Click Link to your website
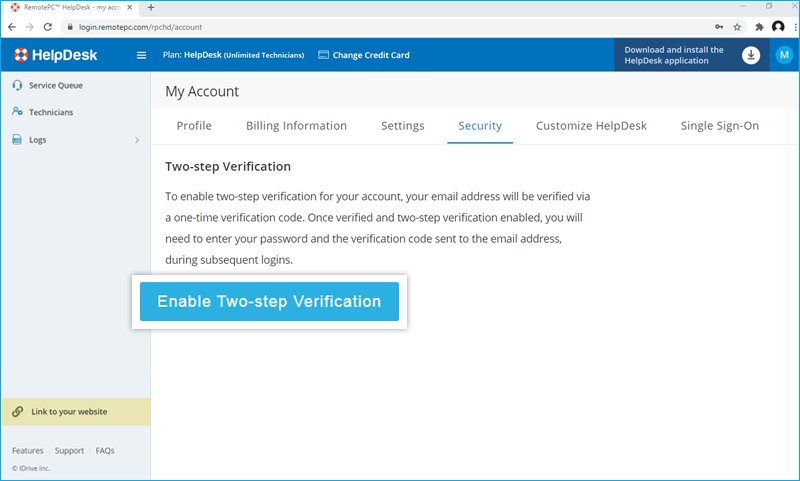 [68, 411]
